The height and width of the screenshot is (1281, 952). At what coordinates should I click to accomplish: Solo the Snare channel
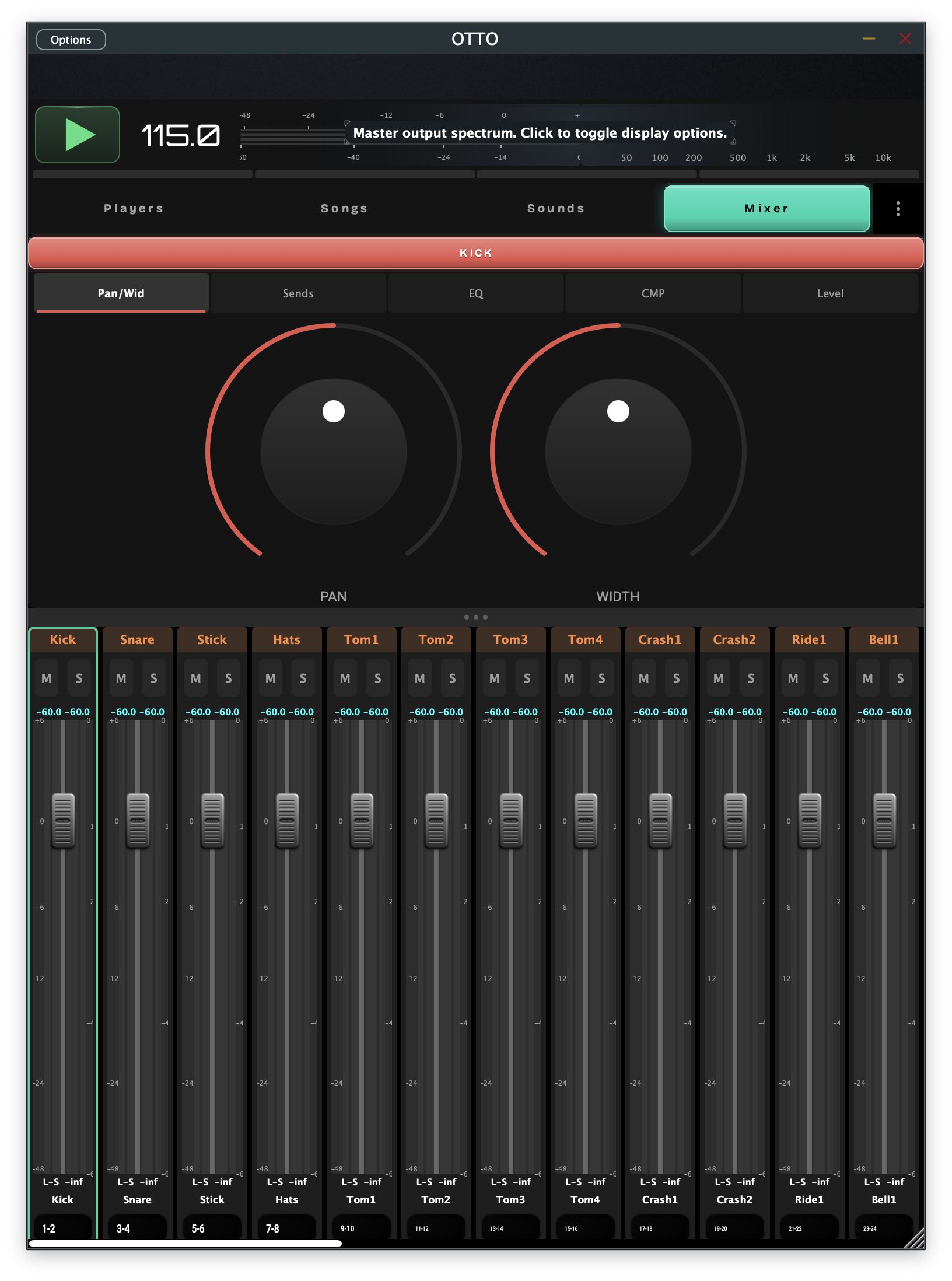click(x=154, y=678)
